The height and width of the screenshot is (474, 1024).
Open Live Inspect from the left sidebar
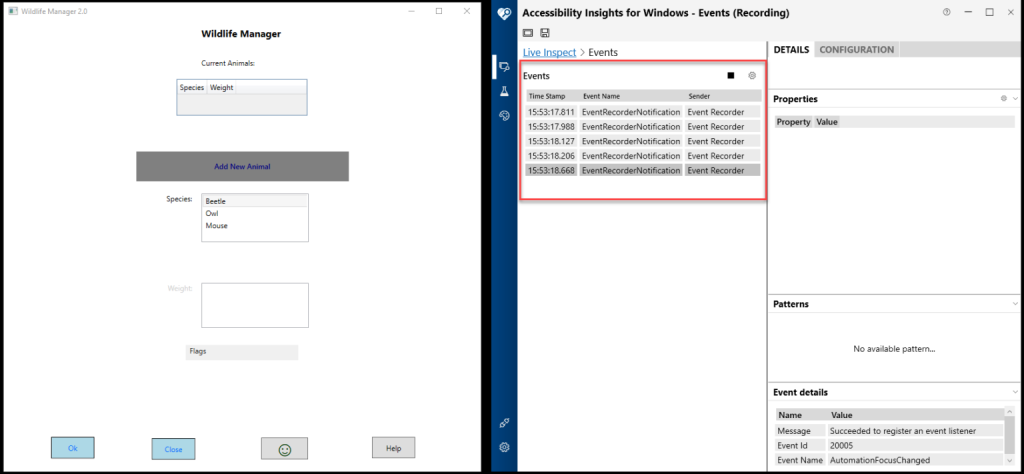pyautogui.click(x=505, y=66)
